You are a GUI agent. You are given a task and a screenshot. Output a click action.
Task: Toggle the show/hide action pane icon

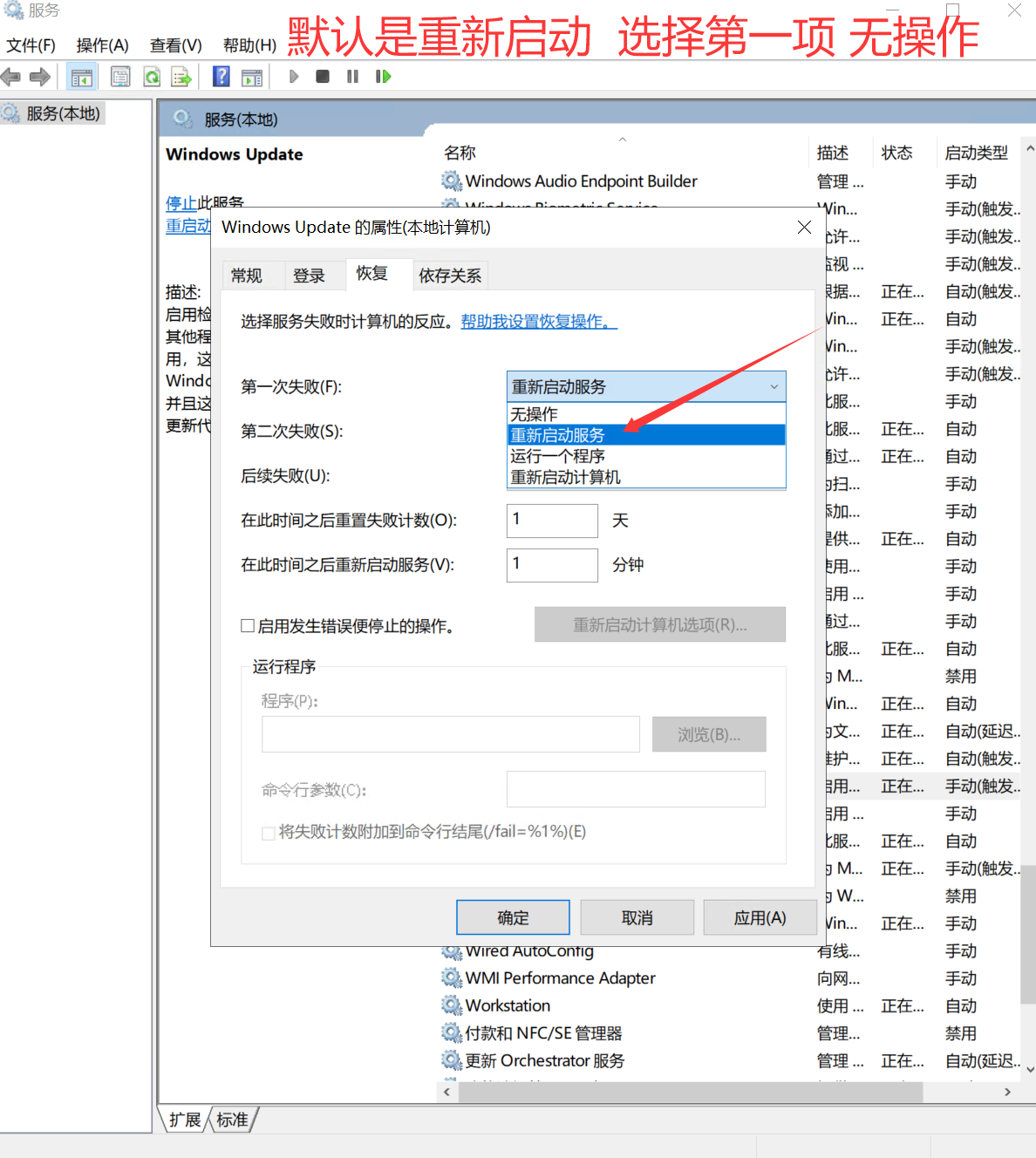click(252, 77)
